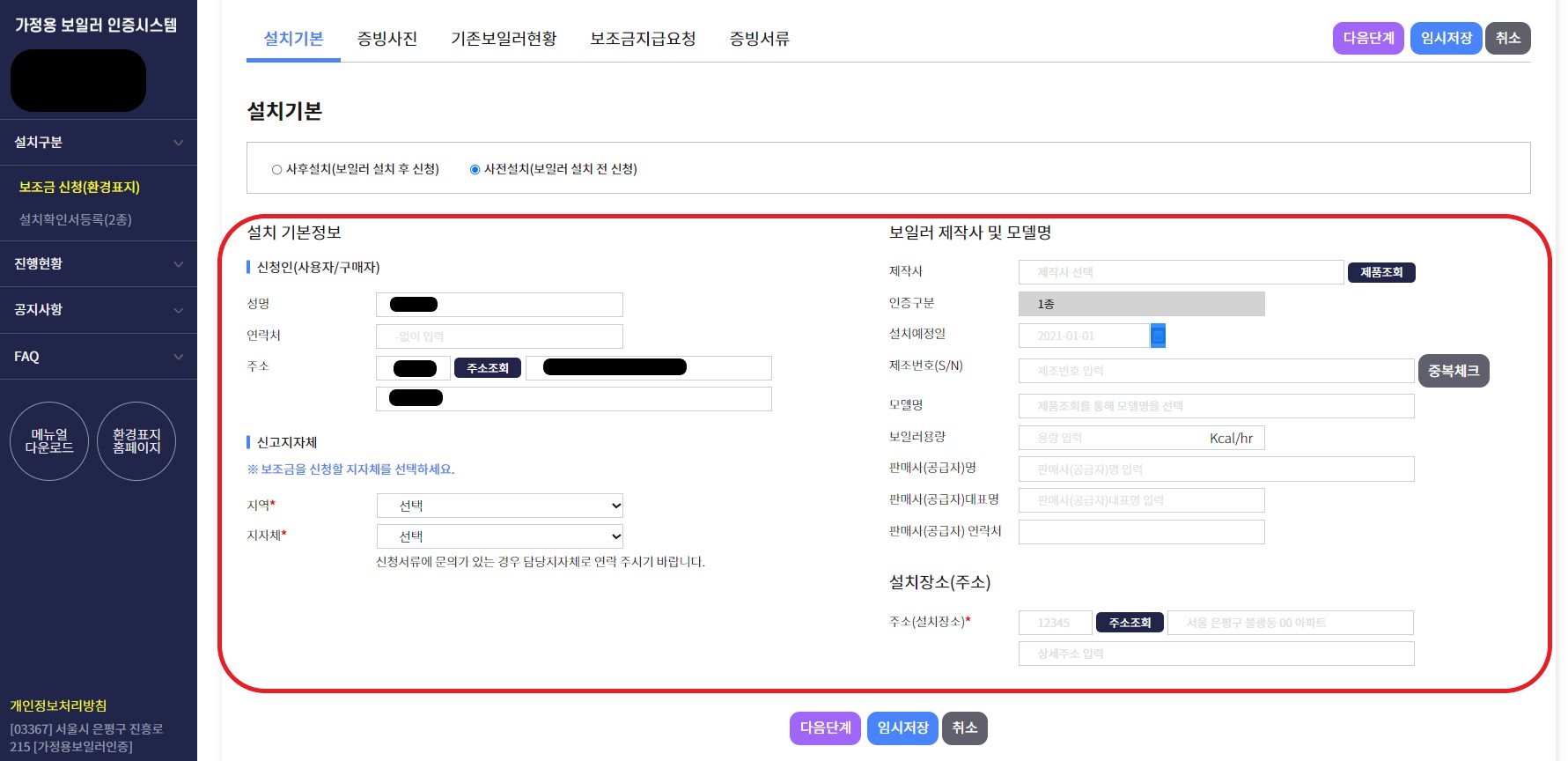The width and height of the screenshot is (1568, 761).
Task: Open the calendar icon for 설치예정일
Action: [1158, 336]
